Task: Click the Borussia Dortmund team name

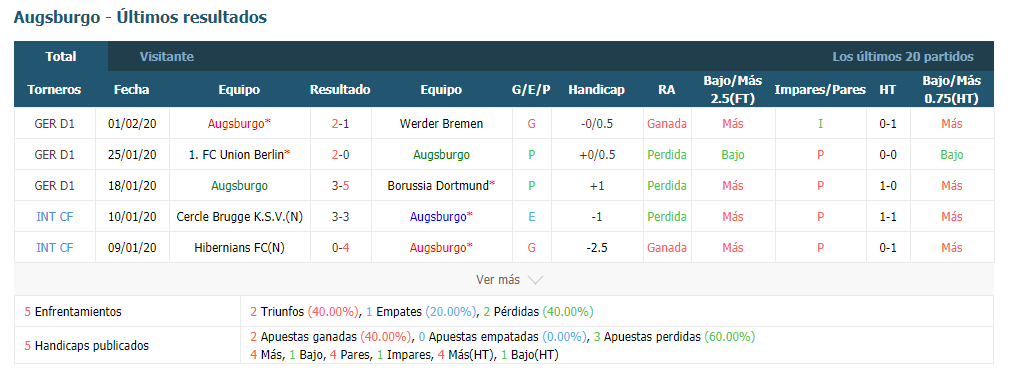Action: [441, 186]
